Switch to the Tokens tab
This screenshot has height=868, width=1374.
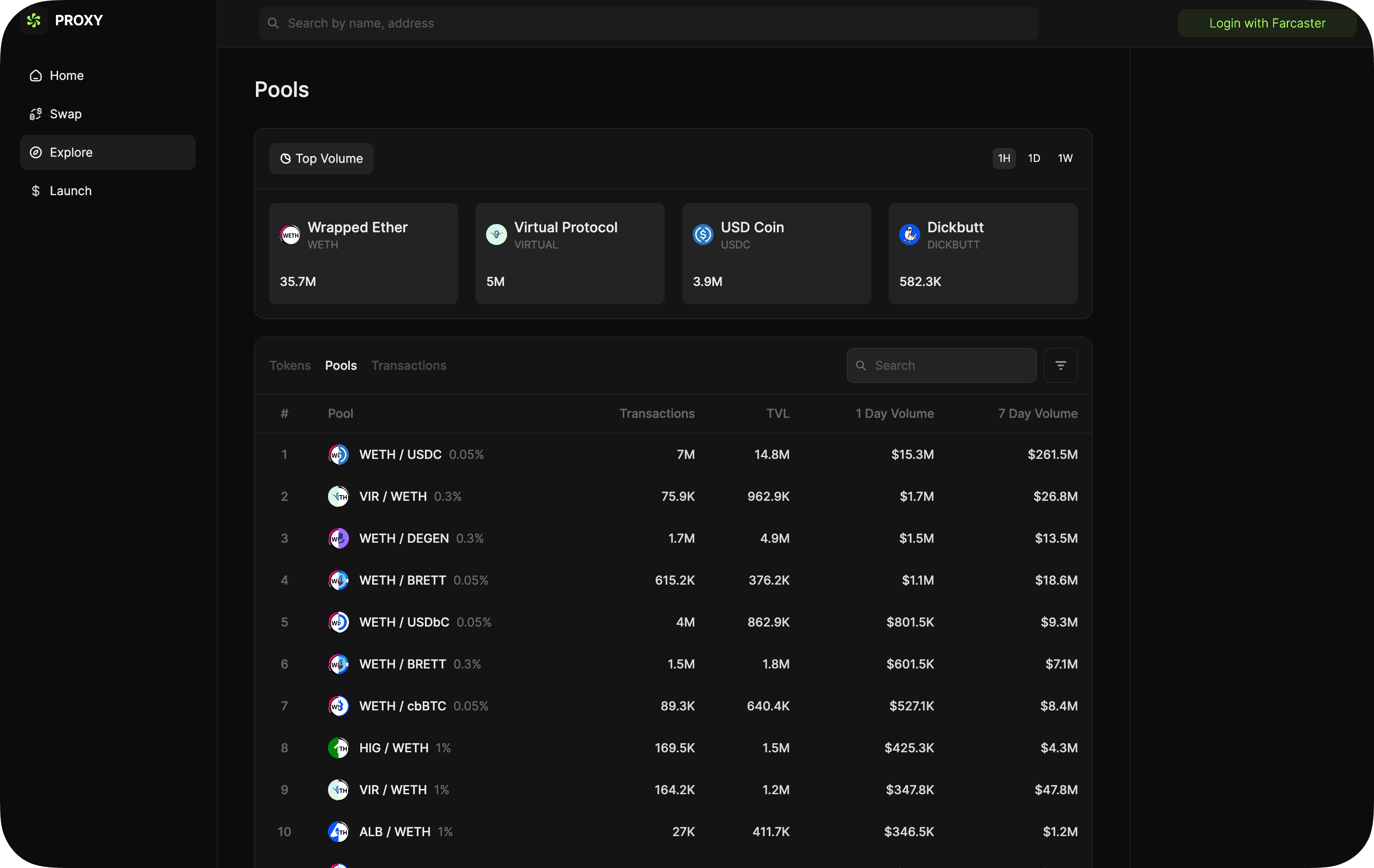point(290,365)
